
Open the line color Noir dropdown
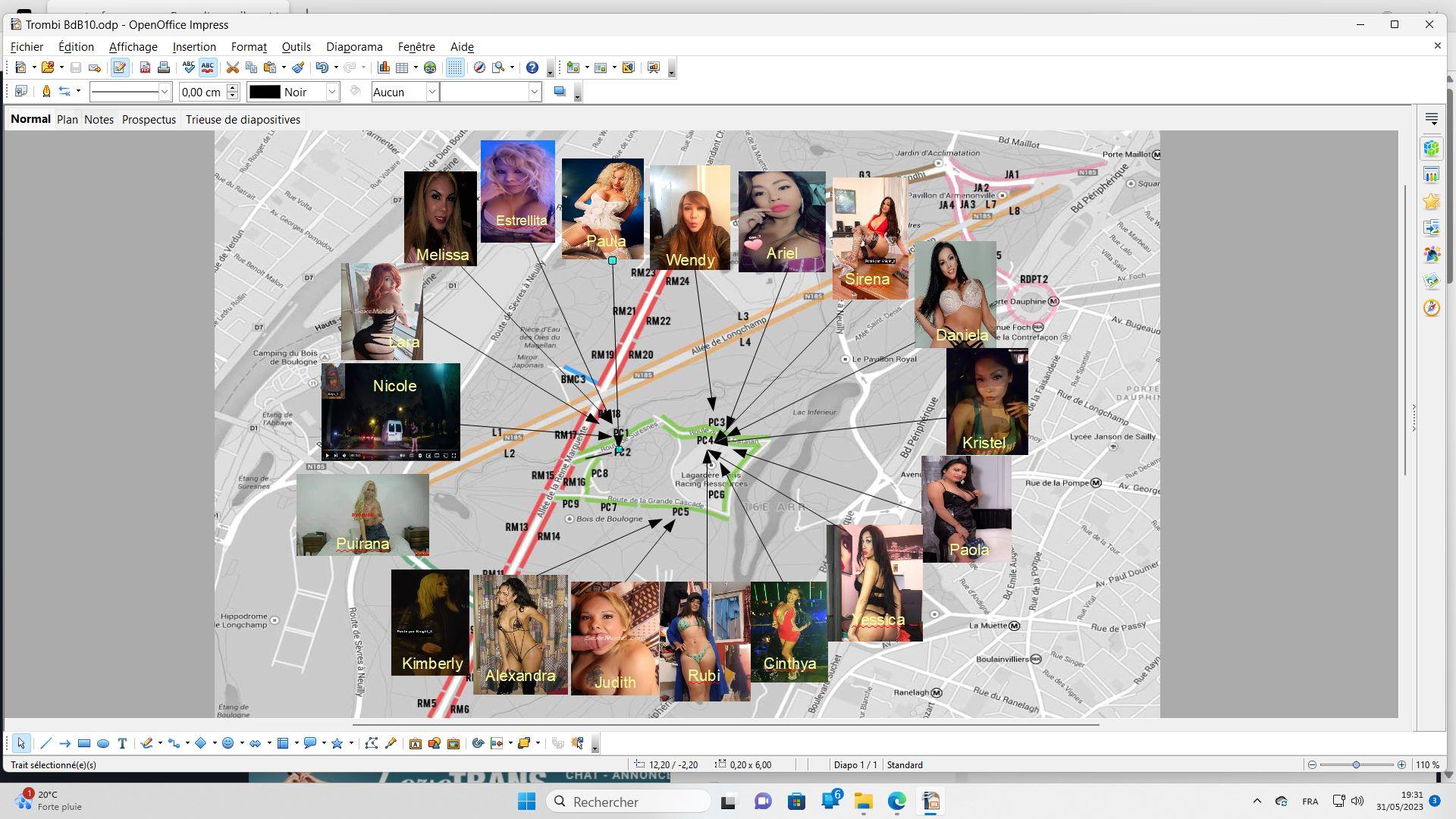click(x=331, y=92)
